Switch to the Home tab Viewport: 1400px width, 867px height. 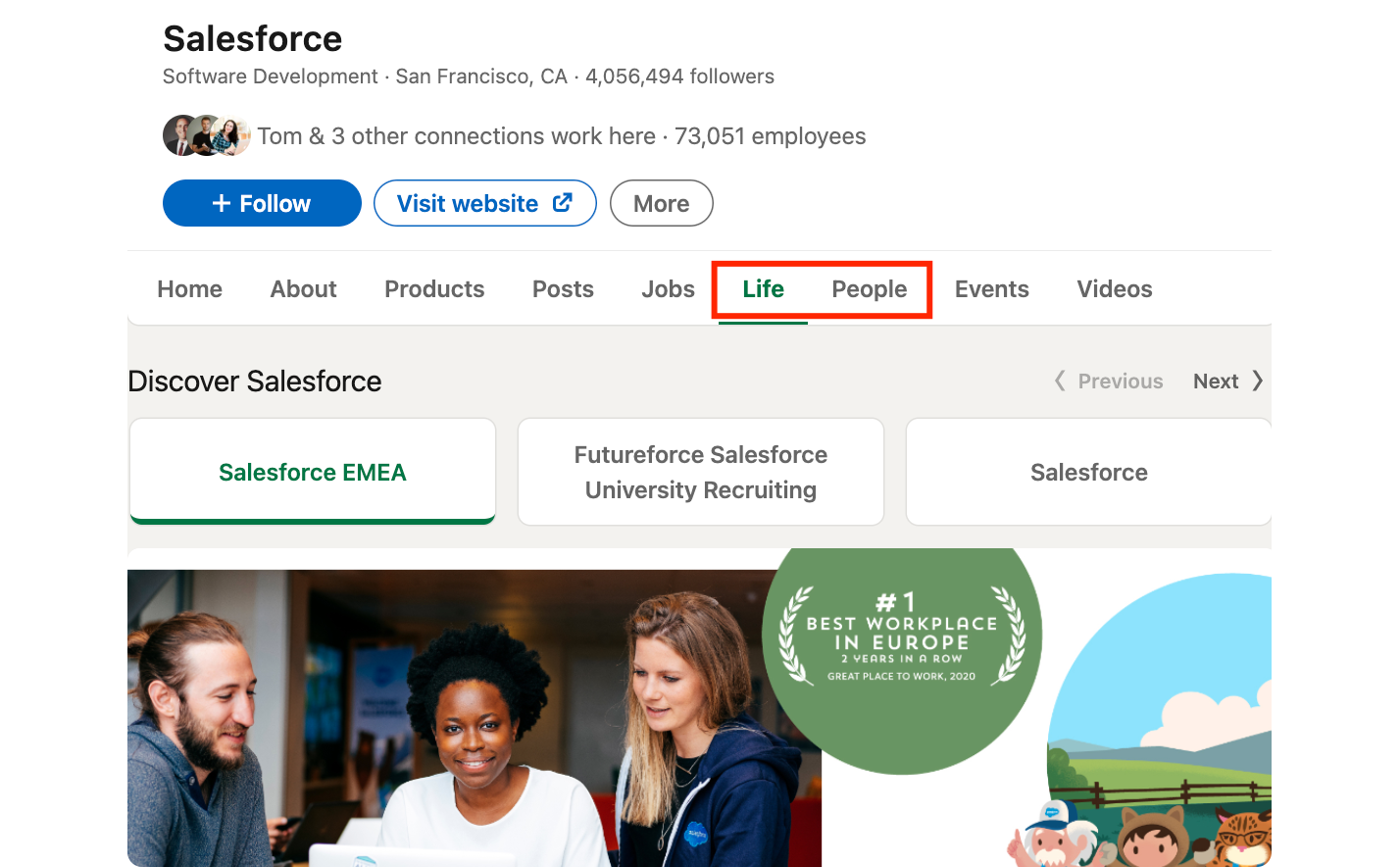point(189,289)
